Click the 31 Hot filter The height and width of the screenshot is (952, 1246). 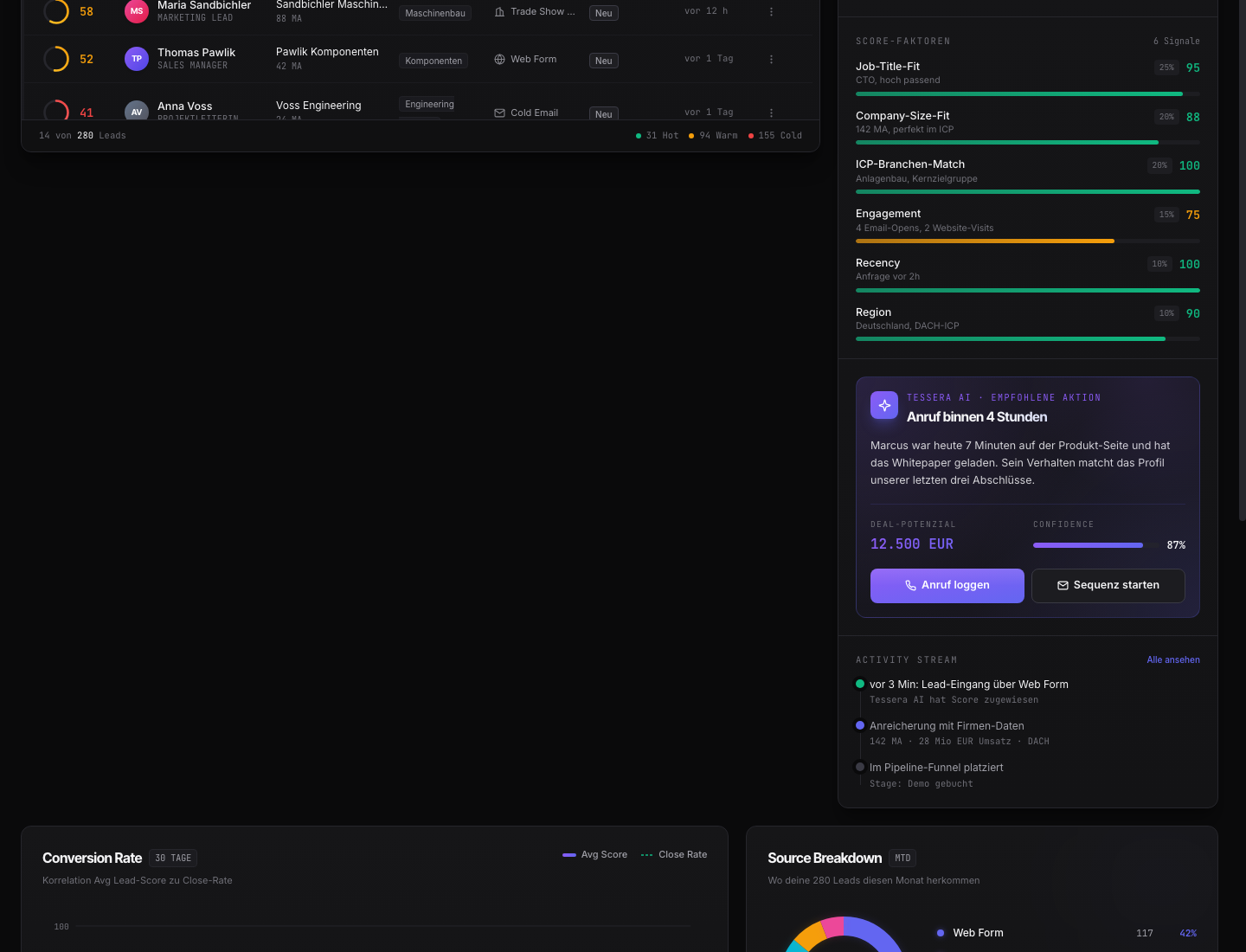pos(658,136)
